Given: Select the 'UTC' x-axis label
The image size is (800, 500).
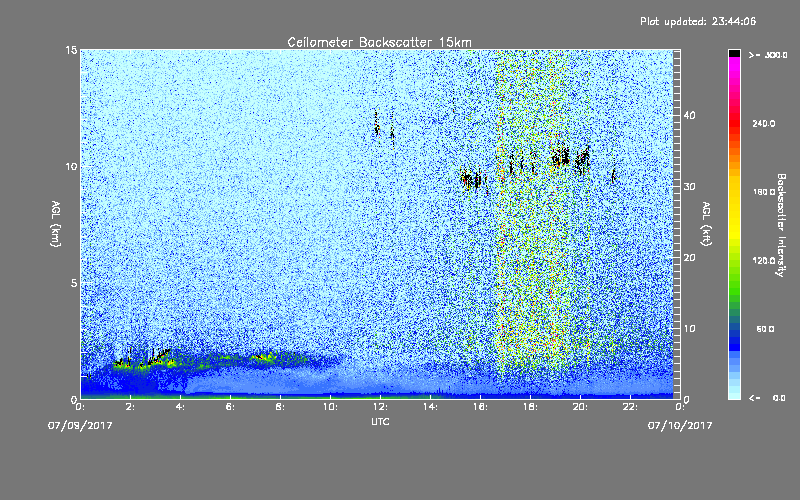Looking at the screenshot, I should [380, 421].
